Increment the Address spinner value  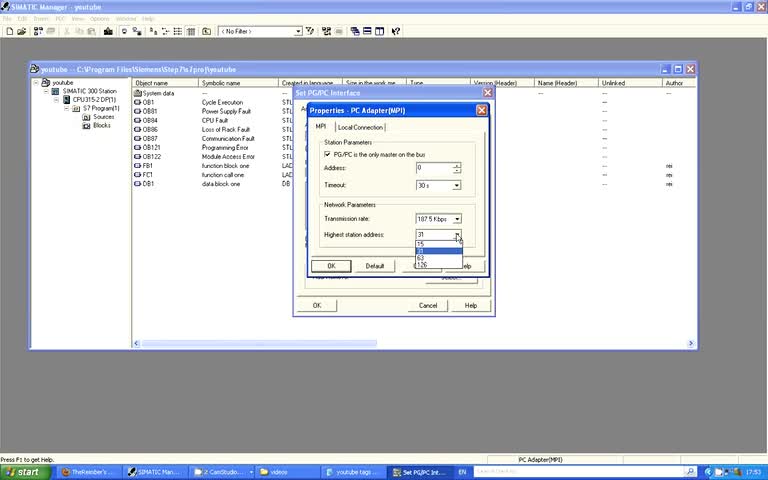point(456,166)
